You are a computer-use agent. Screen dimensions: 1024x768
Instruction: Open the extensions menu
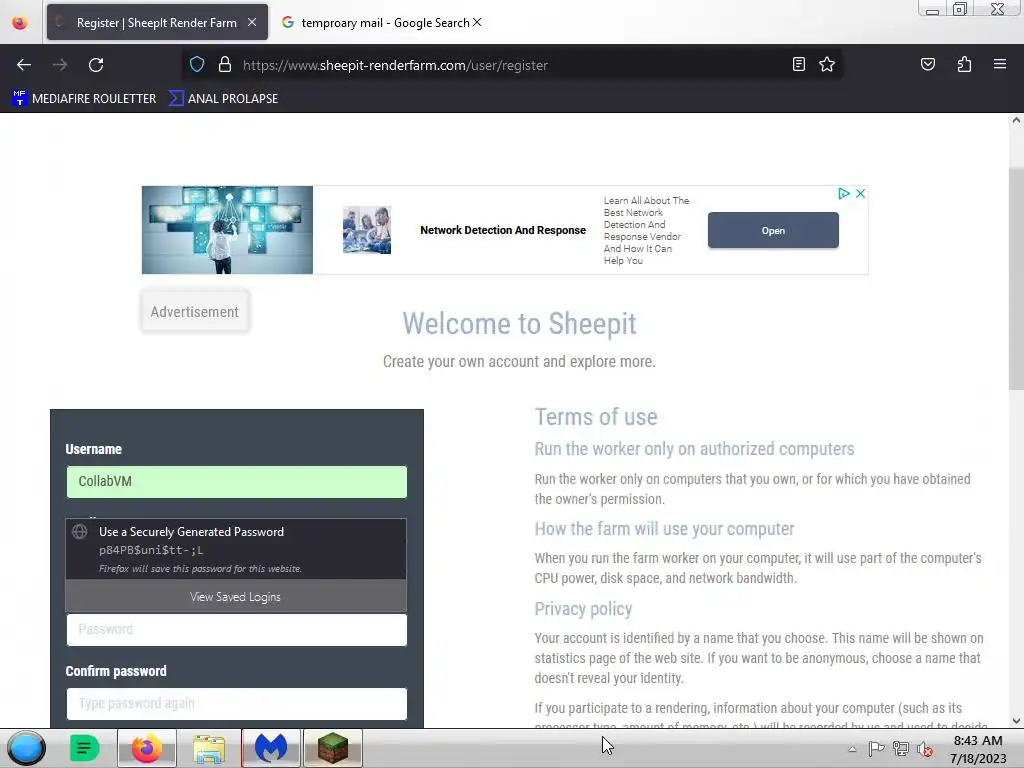click(964, 64)
